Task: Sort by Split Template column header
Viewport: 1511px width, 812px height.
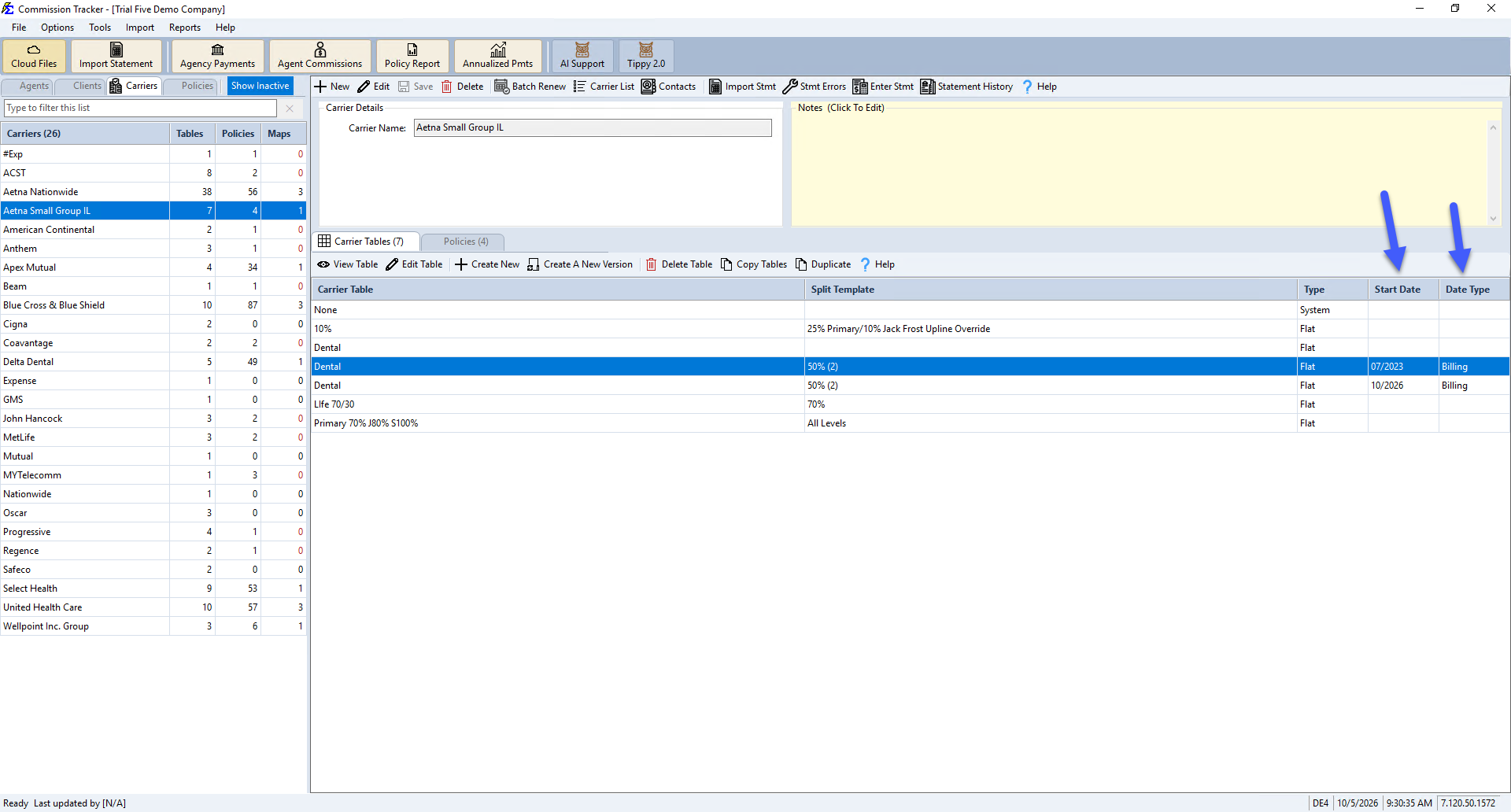Action: pyautogui.click(x=1051, y=290)
